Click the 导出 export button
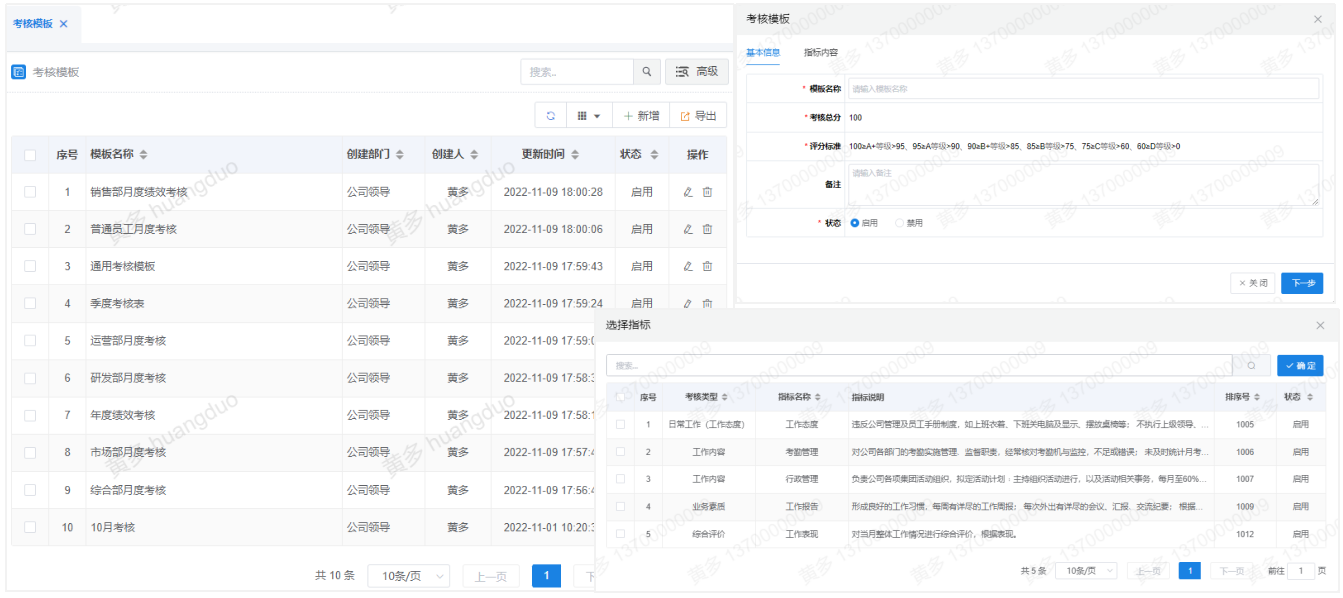This screenshot has width=1343, height=598. tap(698, 116)
